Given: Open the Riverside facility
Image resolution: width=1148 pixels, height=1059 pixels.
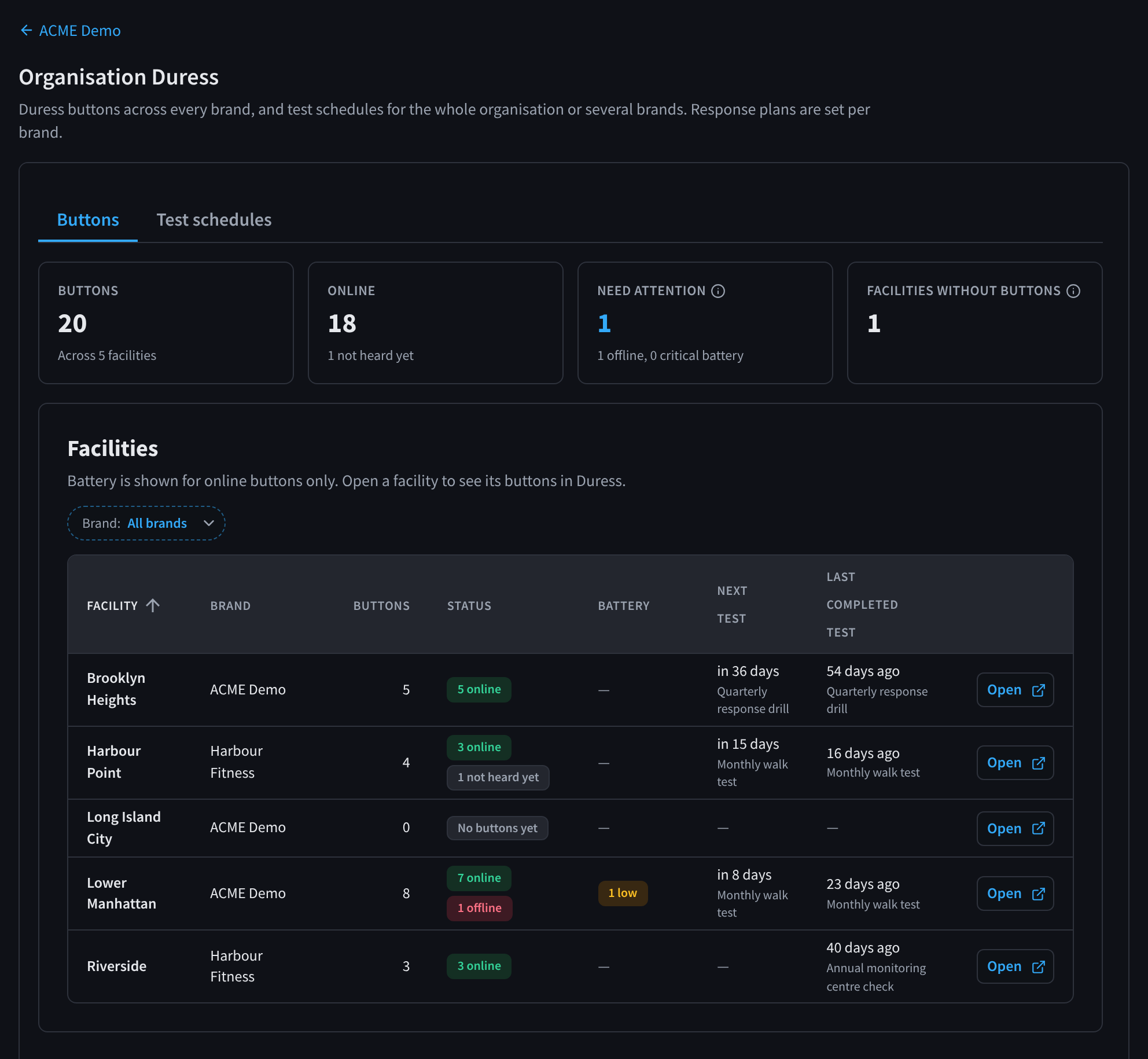Looking at the screenshot, I should (x=1015, y=966).
